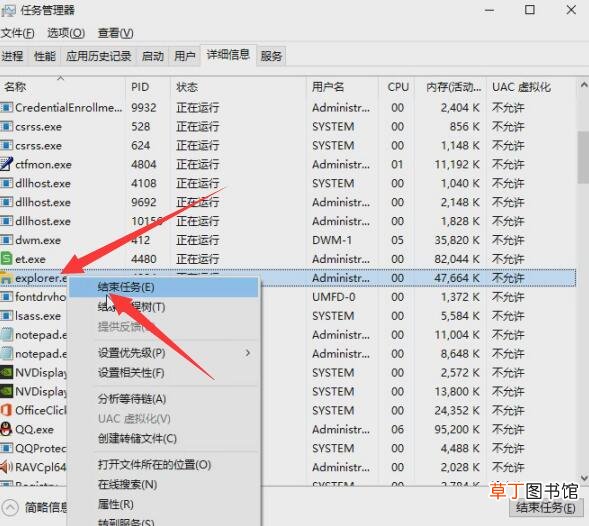Click the lsass.exe process icon
Screen dimensions: 589x526
[6, 316]
